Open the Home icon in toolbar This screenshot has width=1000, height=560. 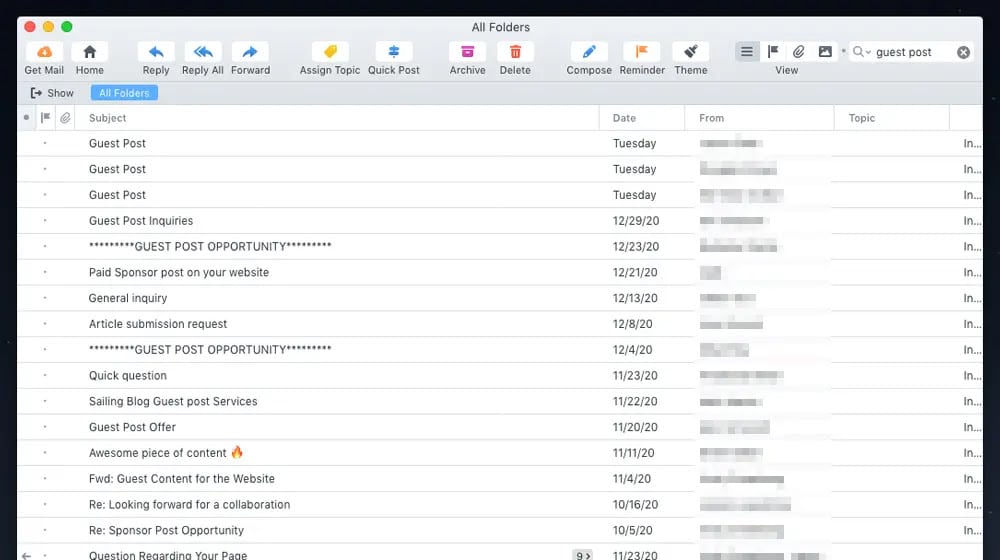[x=89, y=52]
